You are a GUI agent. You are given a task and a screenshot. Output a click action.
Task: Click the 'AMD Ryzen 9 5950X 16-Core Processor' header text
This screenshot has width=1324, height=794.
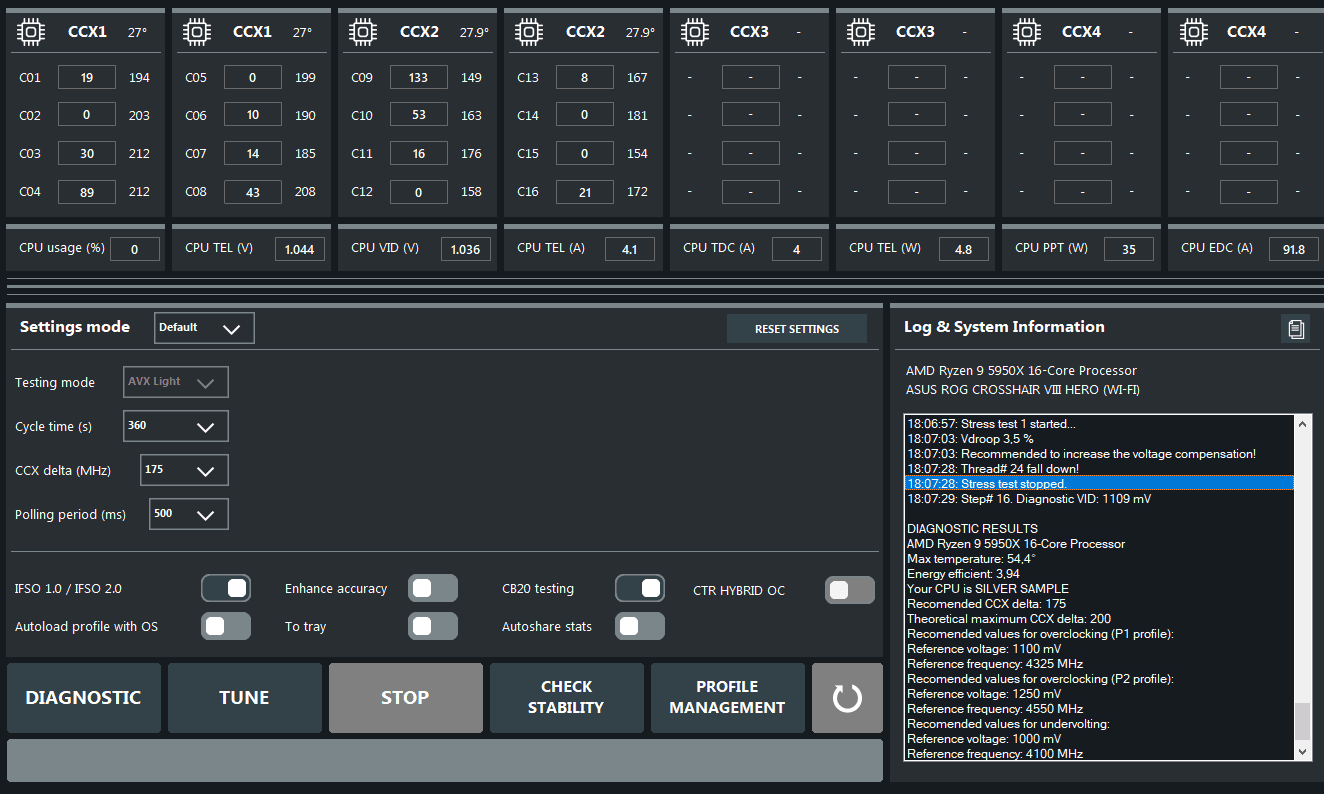point(1021,371)
